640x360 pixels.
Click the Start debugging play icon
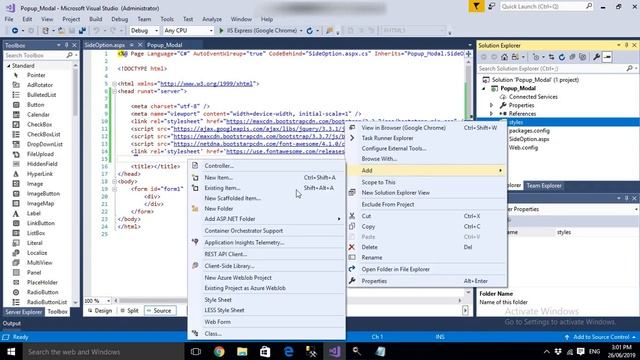[x=221, y=31]
